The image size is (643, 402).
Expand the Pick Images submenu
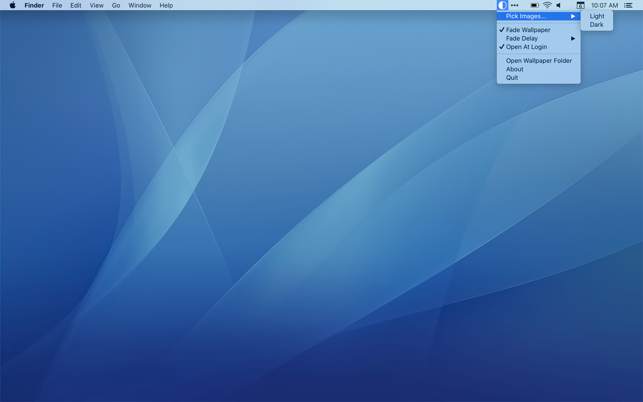pos(538,16)
